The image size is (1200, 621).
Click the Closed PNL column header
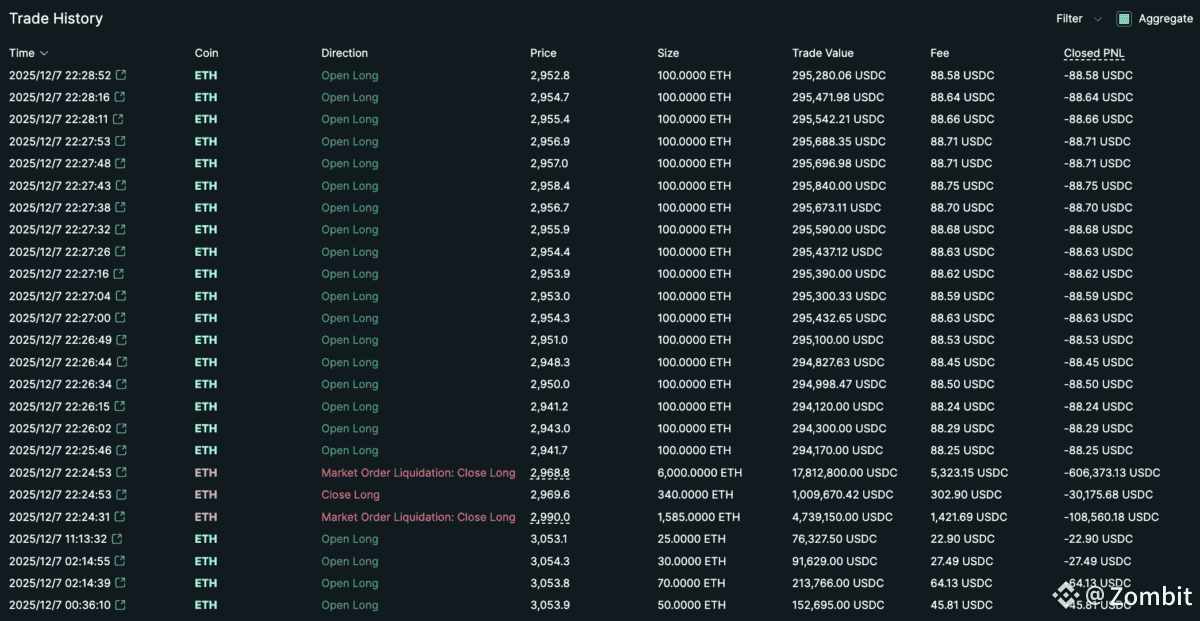click(x=1094, y=53)
